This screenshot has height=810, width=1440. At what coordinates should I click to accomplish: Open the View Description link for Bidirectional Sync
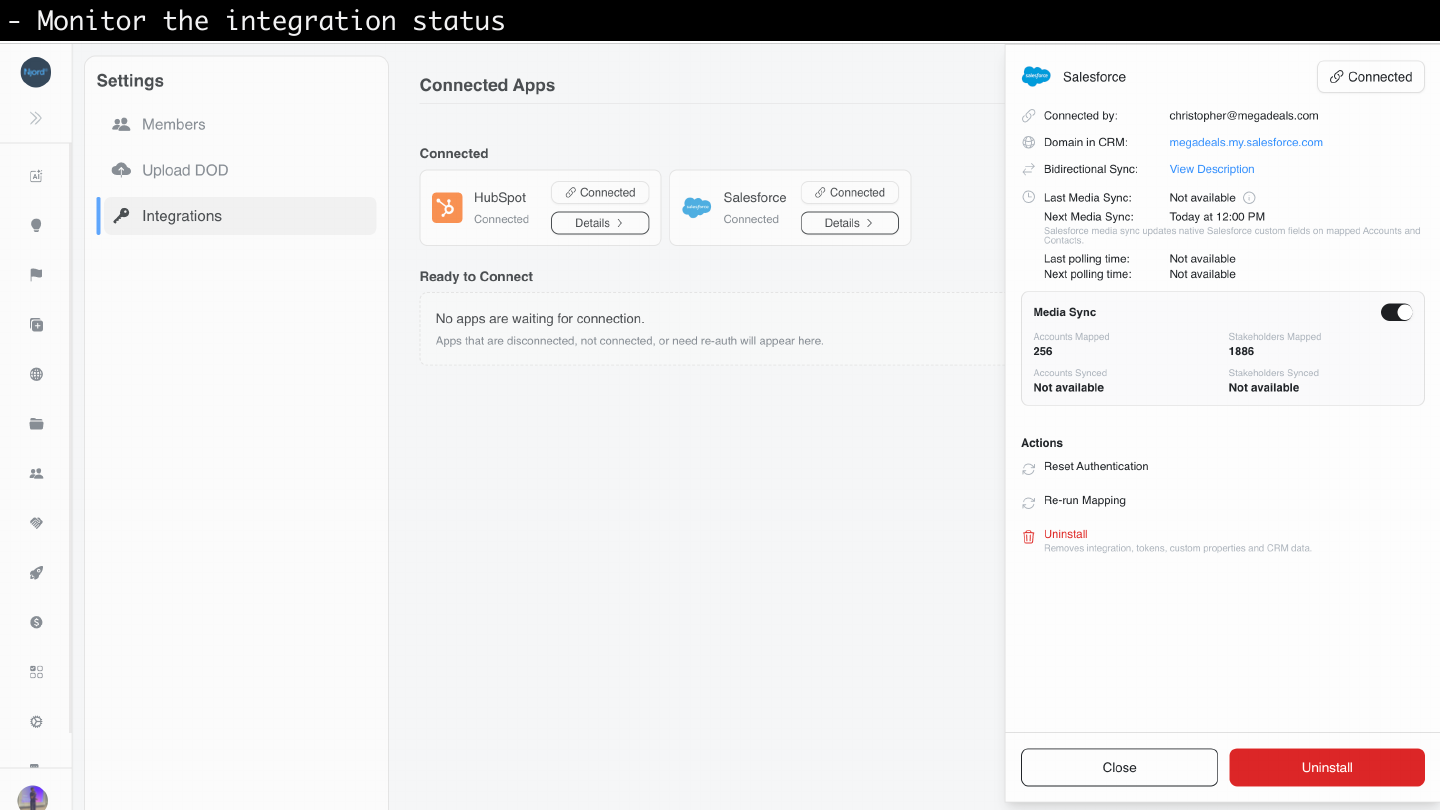(1212, 169)
